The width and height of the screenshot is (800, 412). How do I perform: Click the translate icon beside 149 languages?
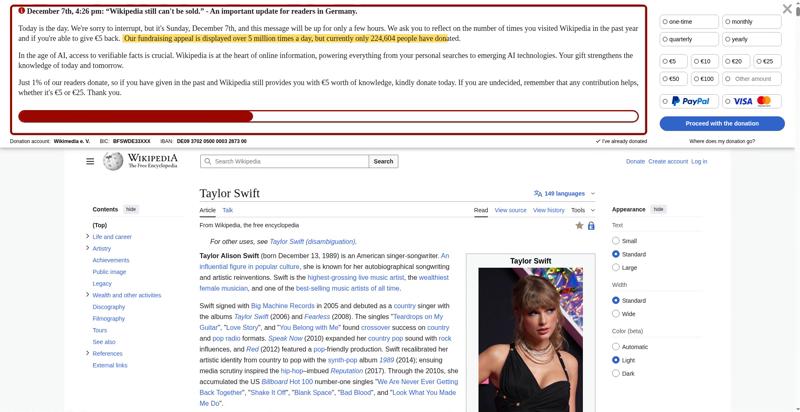(538, 193)
